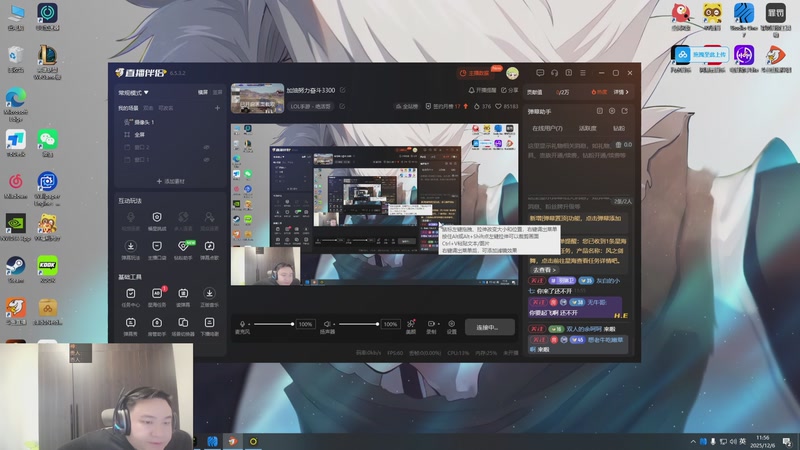The width and height of the screenshot is (800, 450).
Task: Add a new scene with plus icon
Action: coord(217,108)
